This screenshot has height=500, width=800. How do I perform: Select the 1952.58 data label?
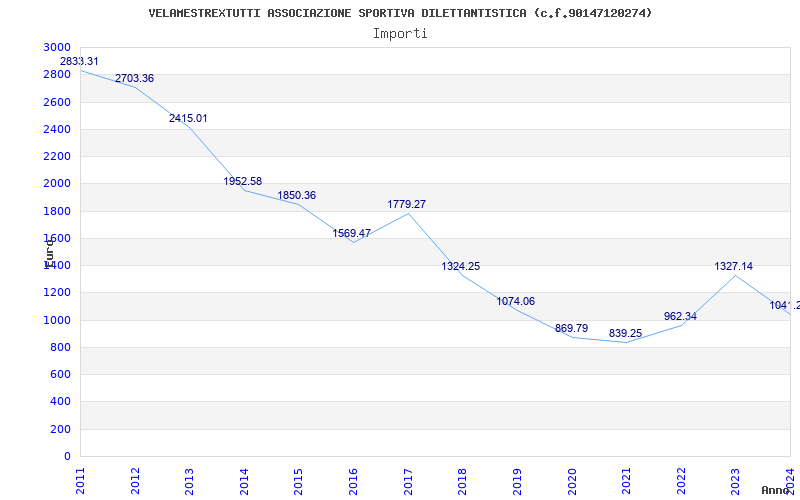(242, 181)
